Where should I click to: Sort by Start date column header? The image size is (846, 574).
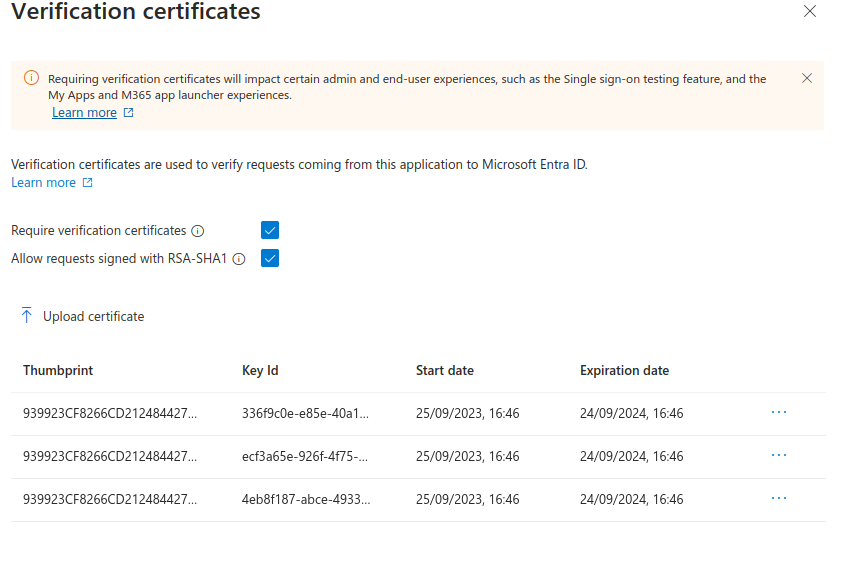coord(445,370)
